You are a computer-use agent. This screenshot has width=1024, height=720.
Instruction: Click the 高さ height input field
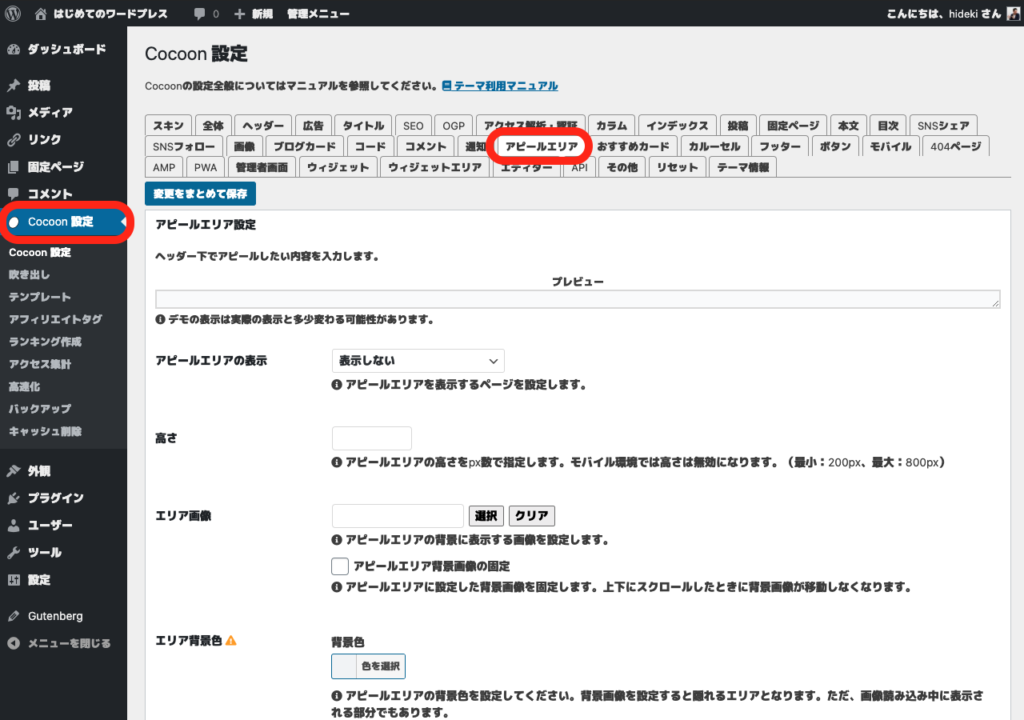372,438
